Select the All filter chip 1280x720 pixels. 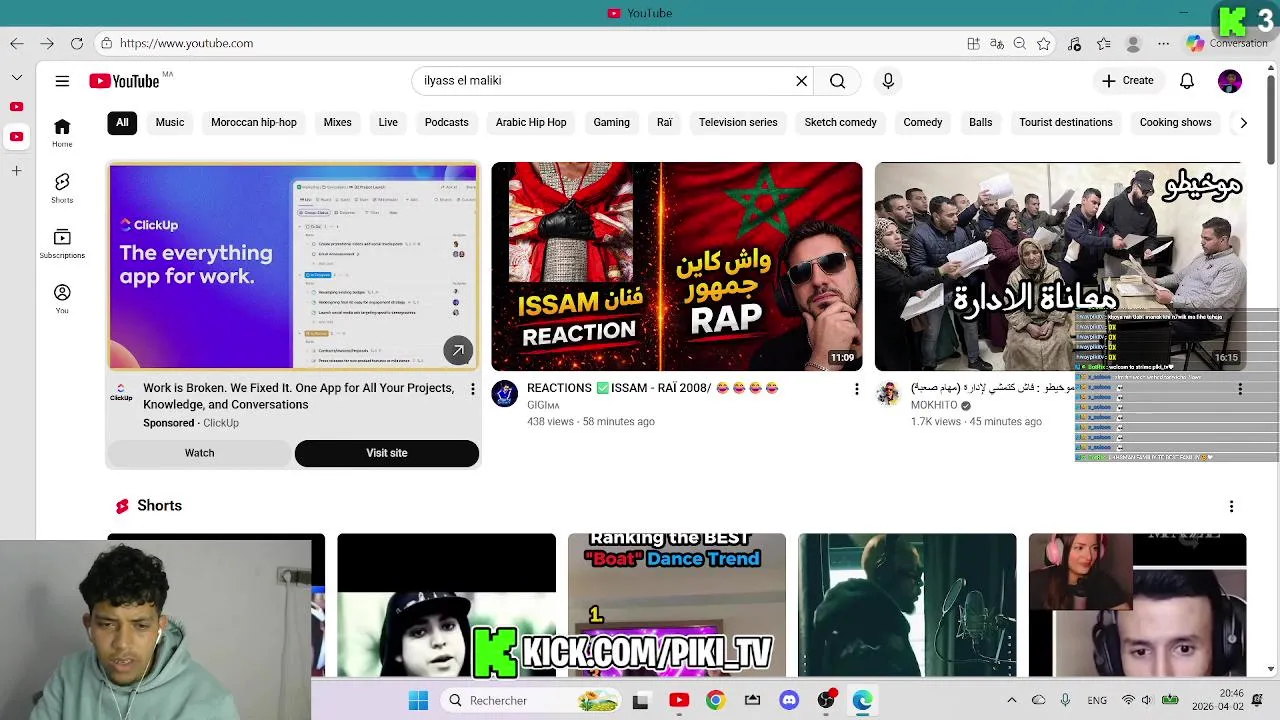tap(122, 122)
